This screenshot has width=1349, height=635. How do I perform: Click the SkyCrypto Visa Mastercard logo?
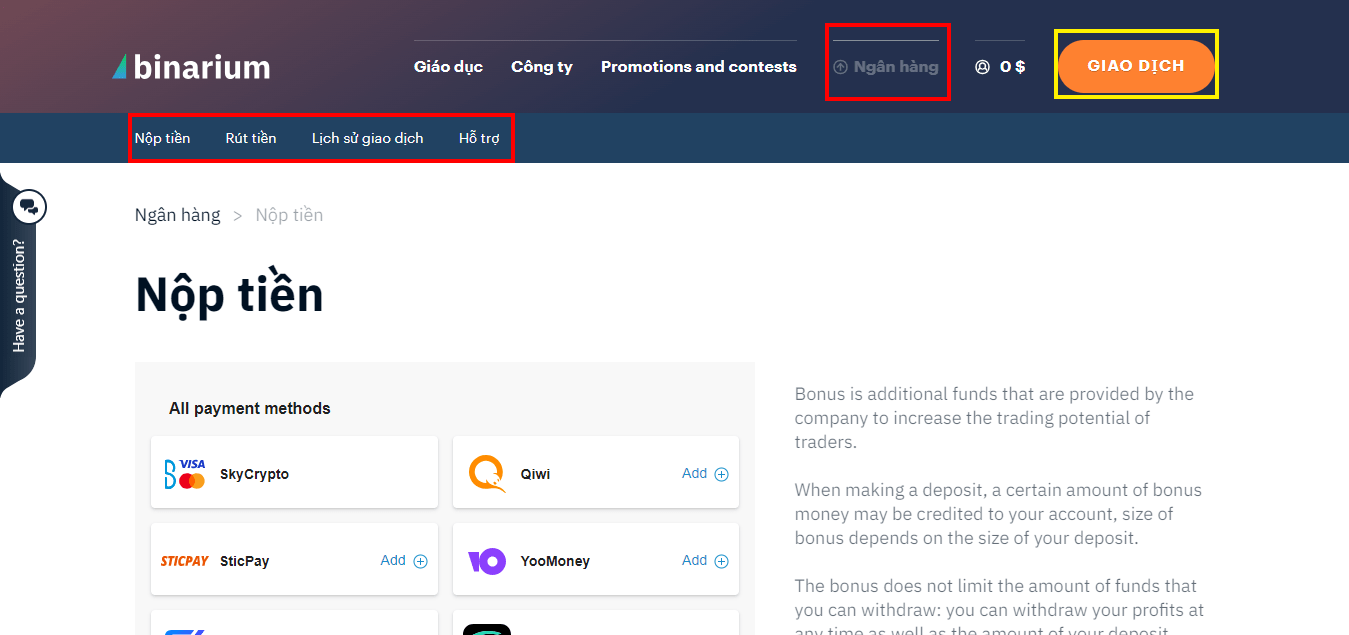tap(185, 473)
